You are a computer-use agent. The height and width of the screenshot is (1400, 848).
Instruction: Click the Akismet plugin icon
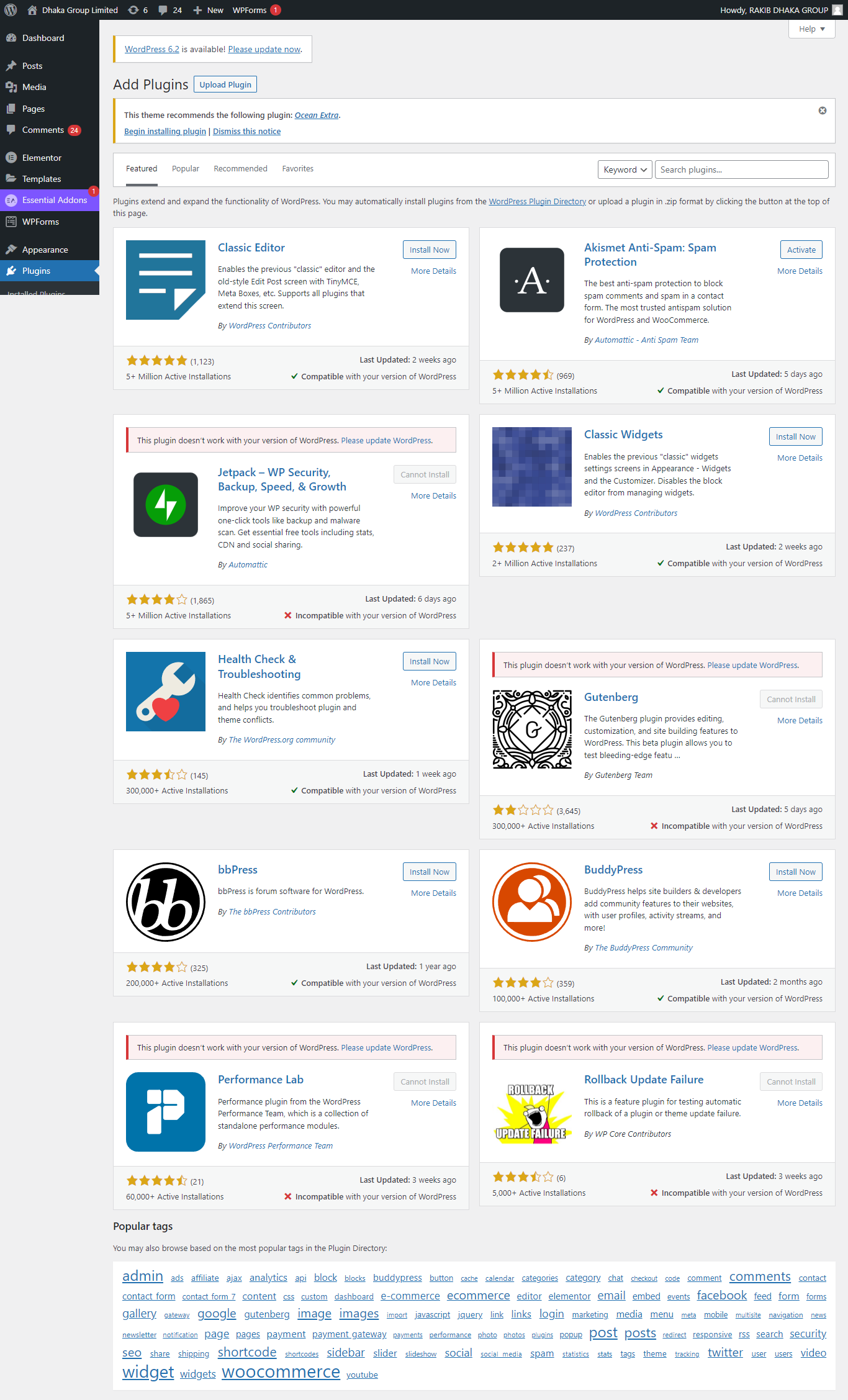(532, 280)
